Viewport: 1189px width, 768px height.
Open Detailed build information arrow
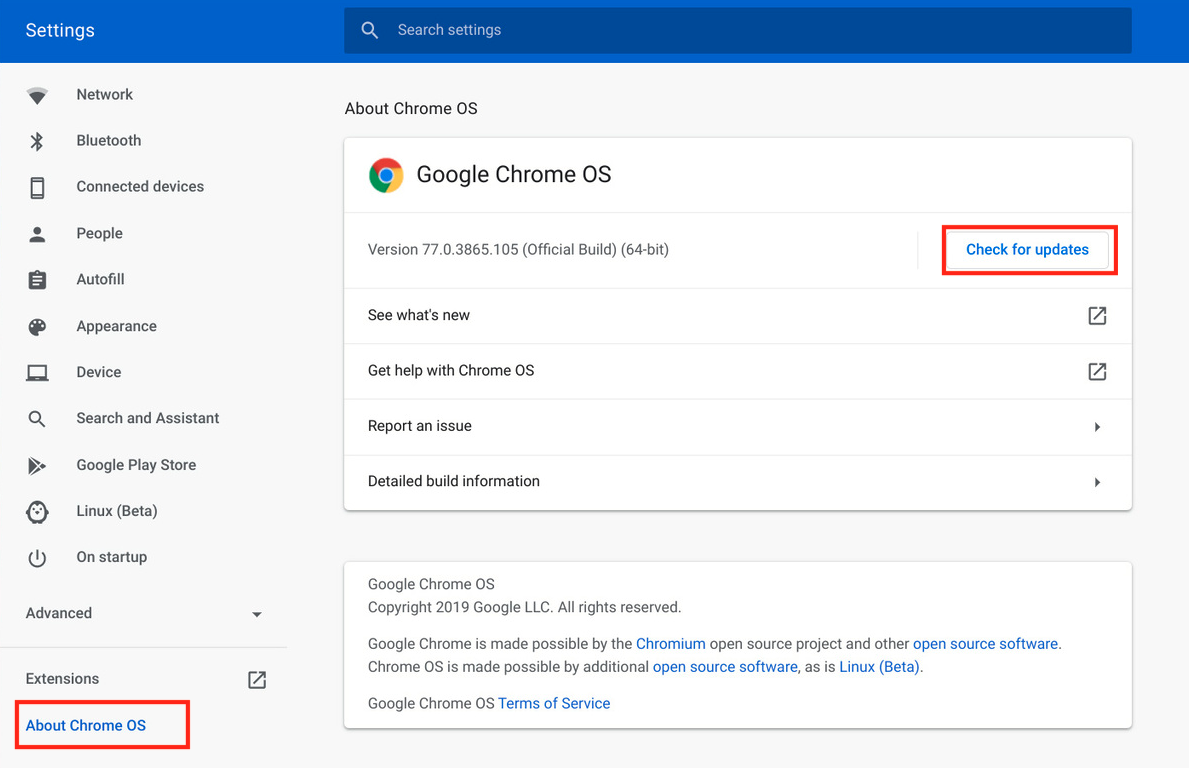coord(1097,482)
